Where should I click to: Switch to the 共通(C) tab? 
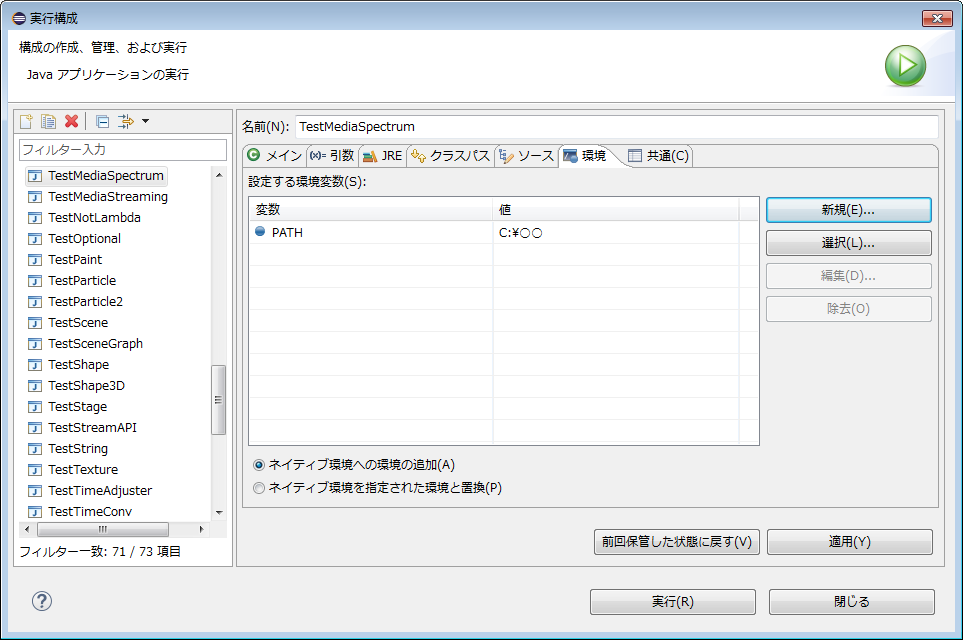point(658,155)
